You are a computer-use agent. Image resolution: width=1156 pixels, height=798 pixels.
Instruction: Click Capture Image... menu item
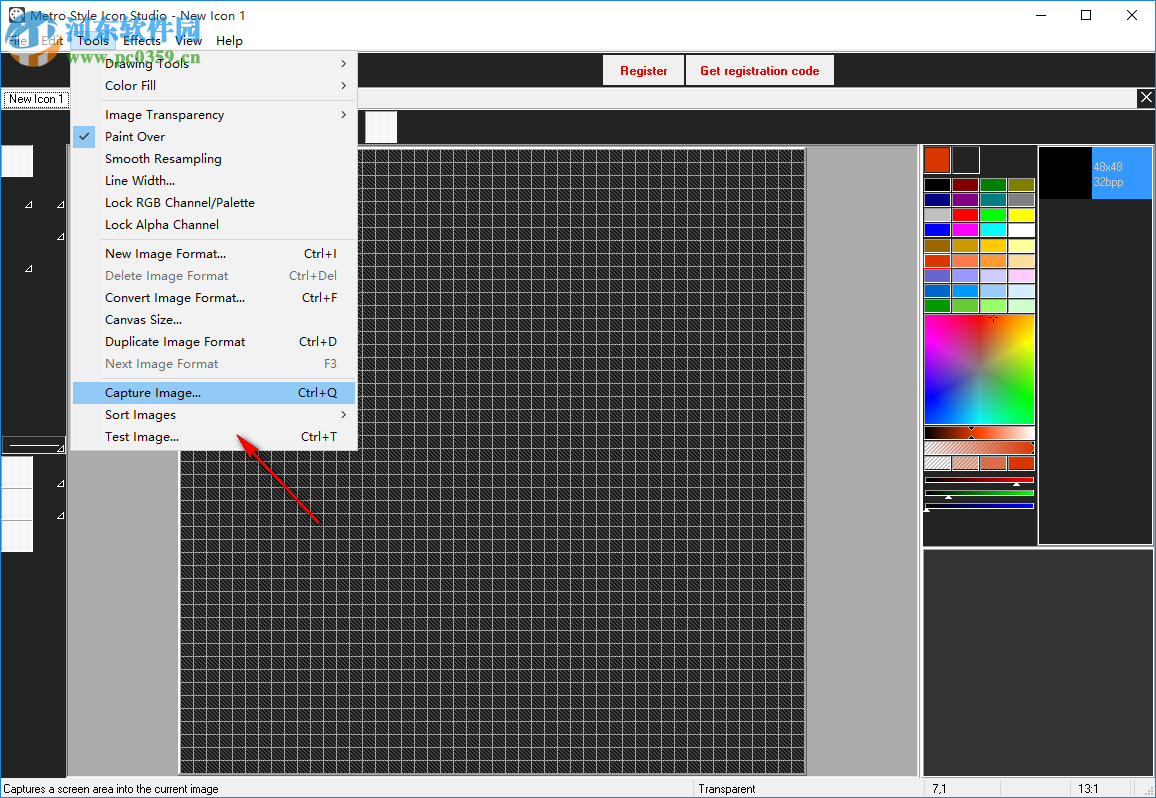214,393
